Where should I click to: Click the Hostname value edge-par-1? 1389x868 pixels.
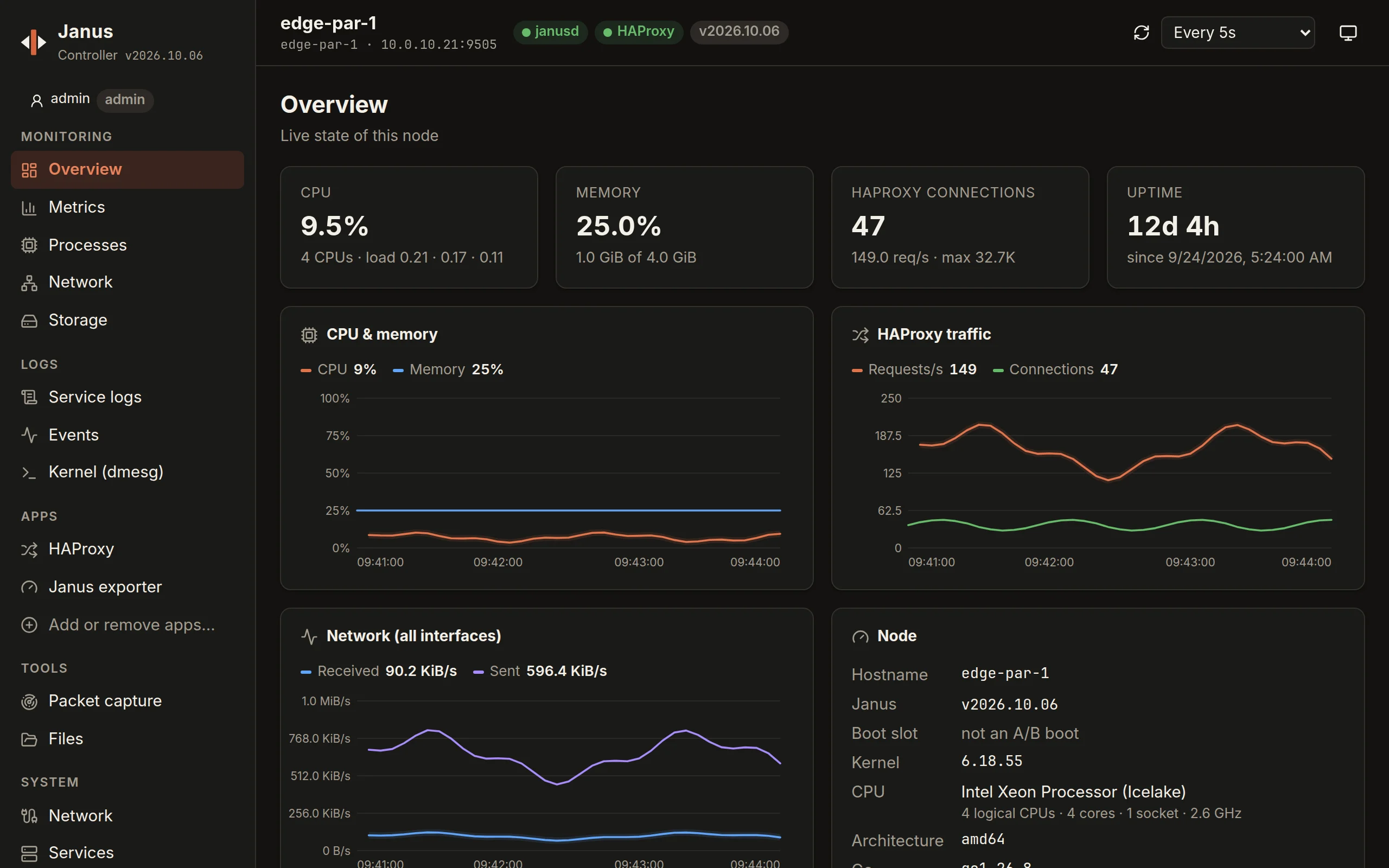click(x=1005, y=673)
